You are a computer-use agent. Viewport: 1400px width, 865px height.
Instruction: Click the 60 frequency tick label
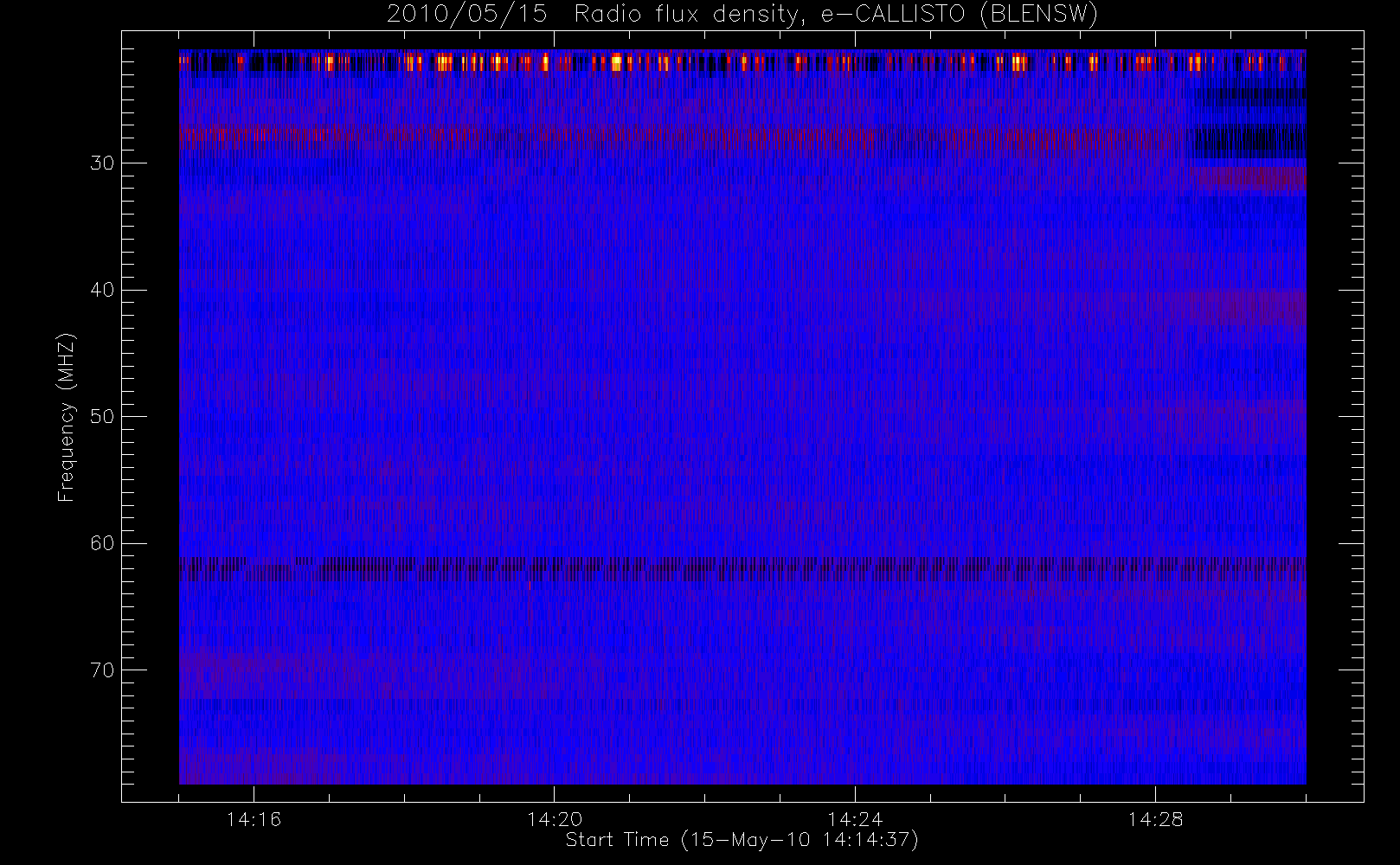(x=102, y=543)
